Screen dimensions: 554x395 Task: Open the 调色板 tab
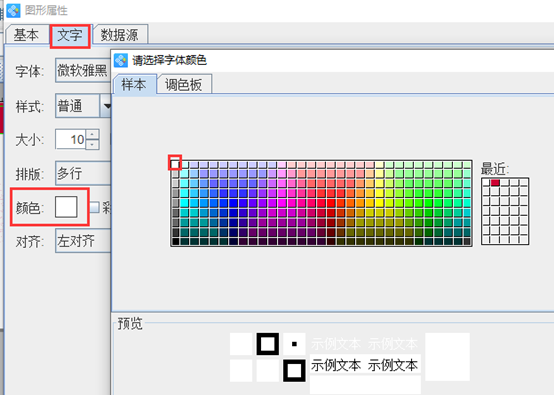coord(184,85)
